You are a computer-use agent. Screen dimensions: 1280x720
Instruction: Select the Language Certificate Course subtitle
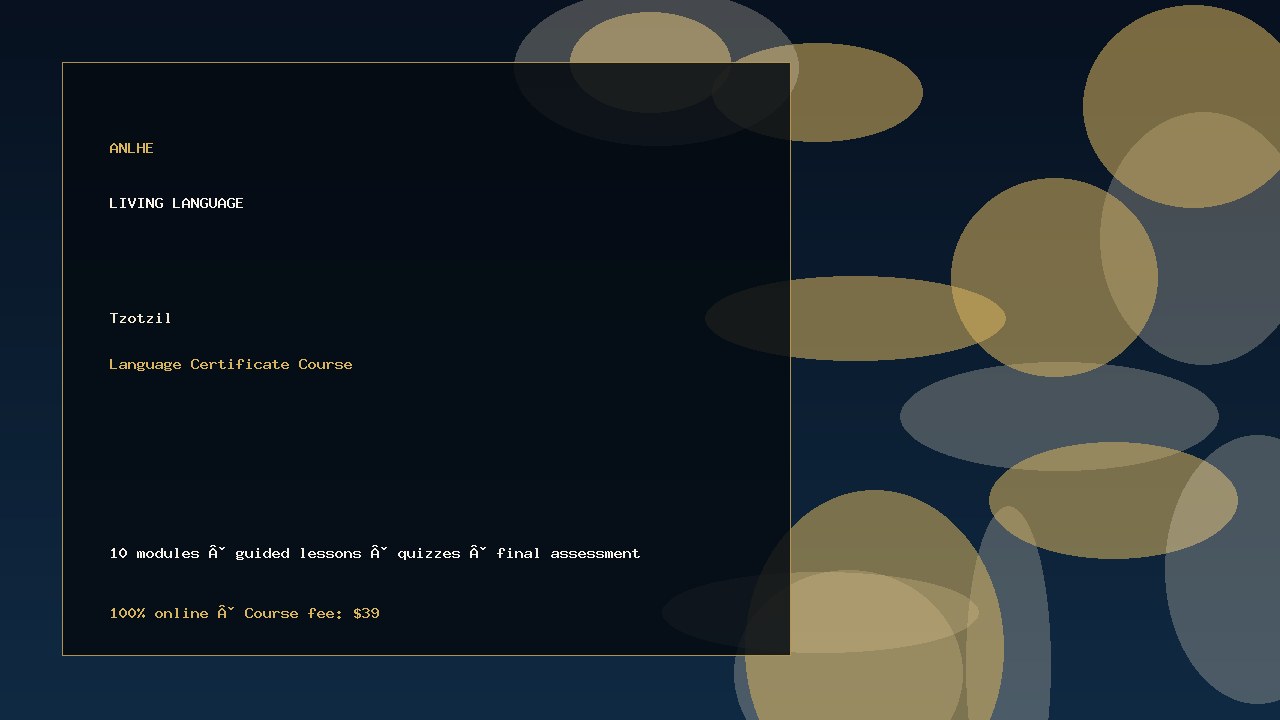[231, 364]
